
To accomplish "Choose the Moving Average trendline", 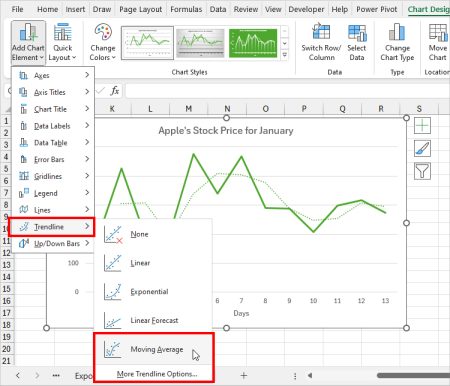I will [x=153, y=349].
